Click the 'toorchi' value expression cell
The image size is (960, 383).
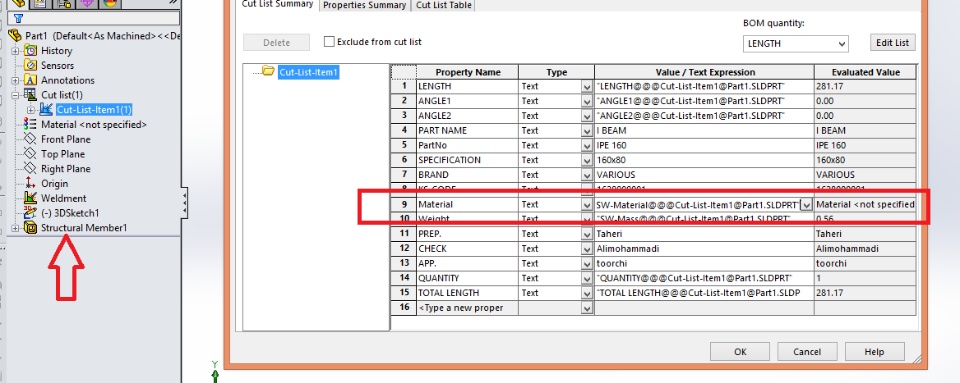704,263
